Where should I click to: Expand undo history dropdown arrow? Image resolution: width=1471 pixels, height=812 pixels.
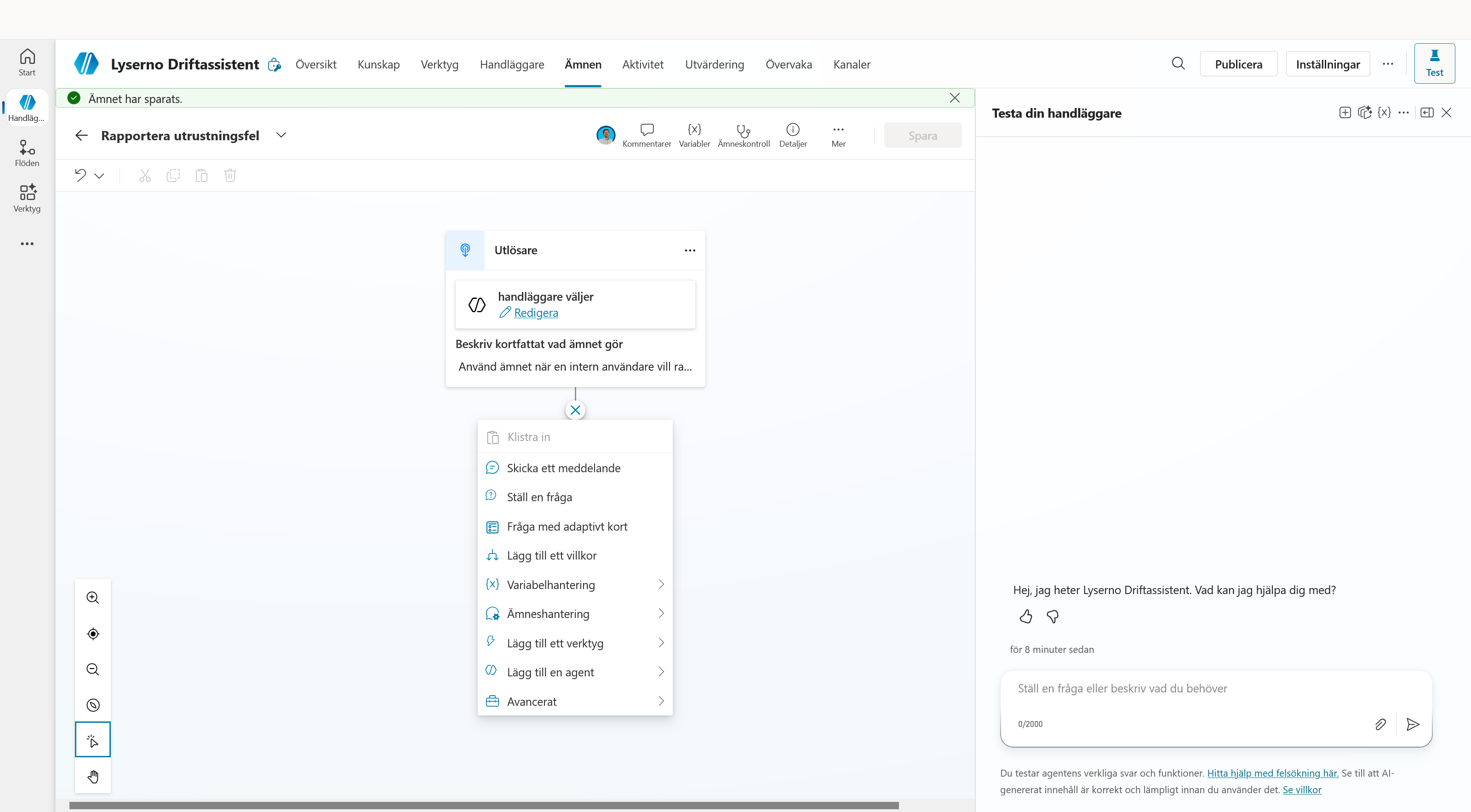(99, 176)
